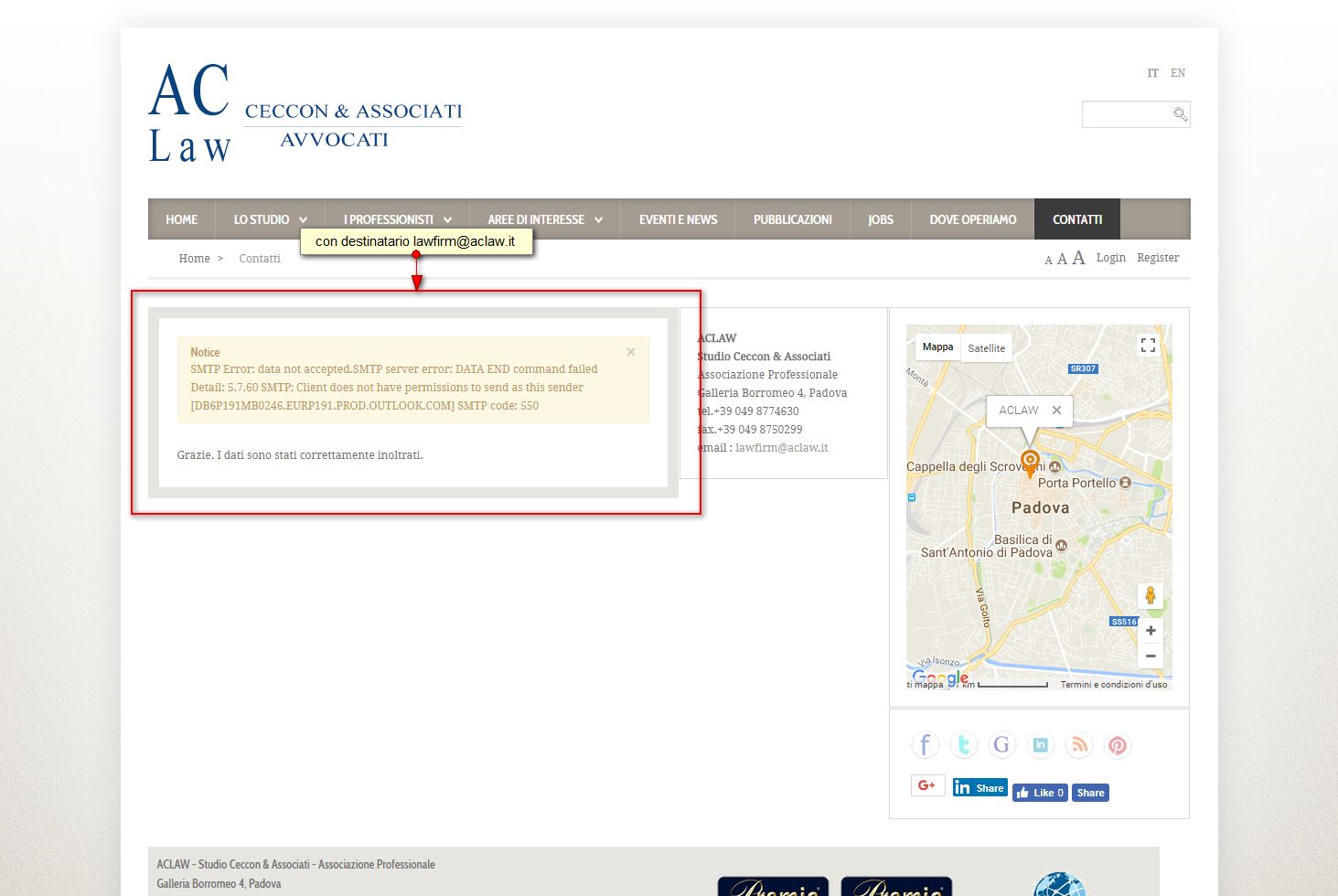Switch the map to Satellite view
Image resolution: width=1338 pixels, height=896 pixels.
click(x=986, y=348)
